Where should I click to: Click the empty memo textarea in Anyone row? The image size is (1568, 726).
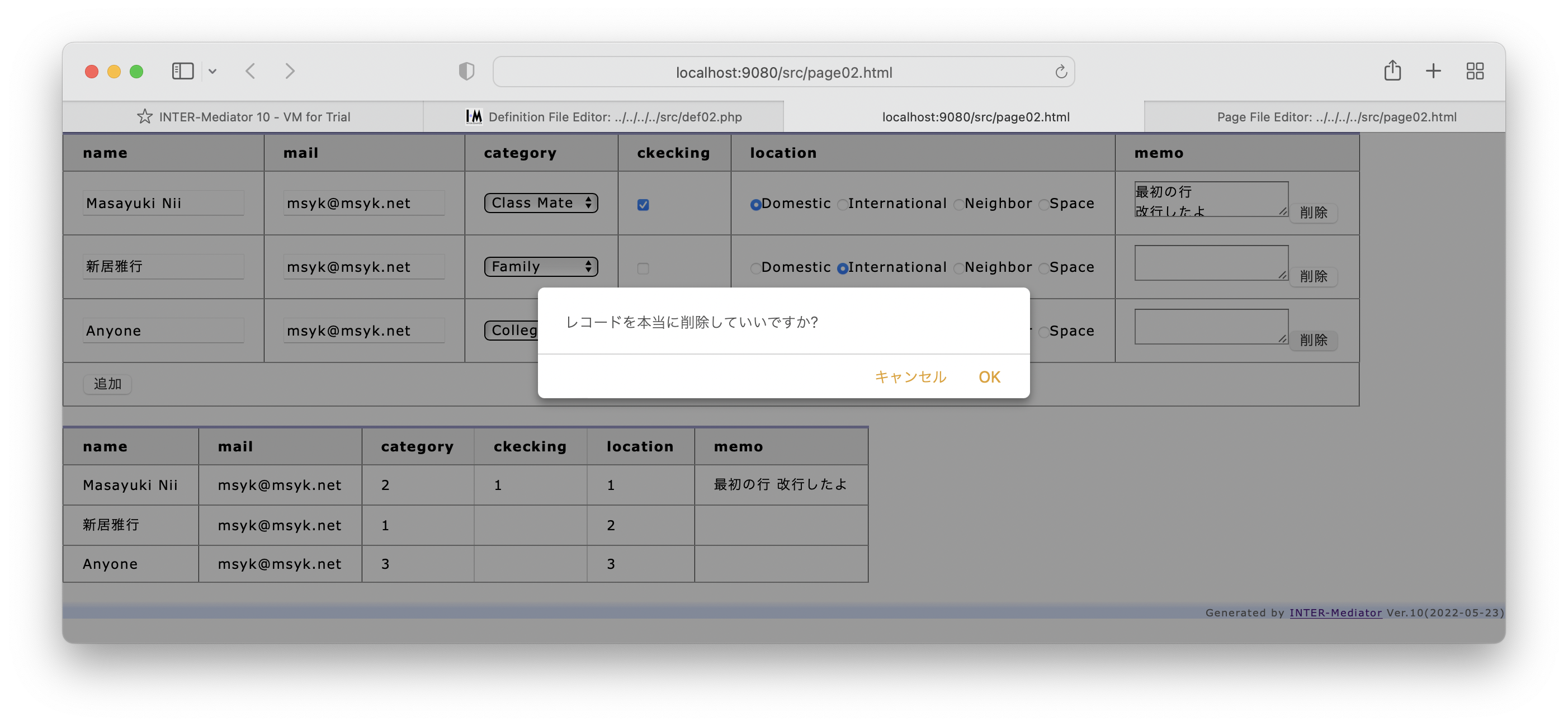point(1211,327)
